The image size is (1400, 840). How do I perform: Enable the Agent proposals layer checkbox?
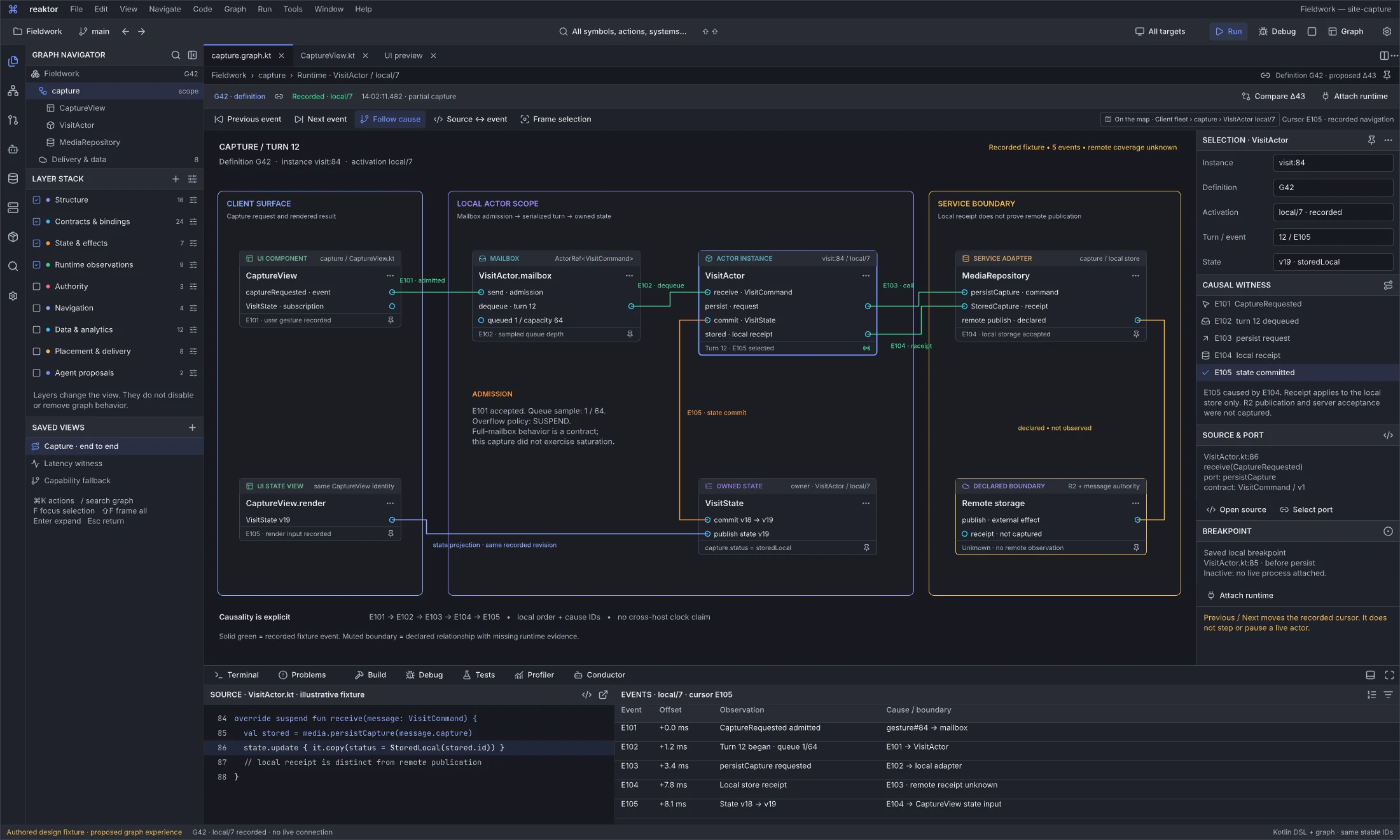pyautogui.click(x=36, y=373)
